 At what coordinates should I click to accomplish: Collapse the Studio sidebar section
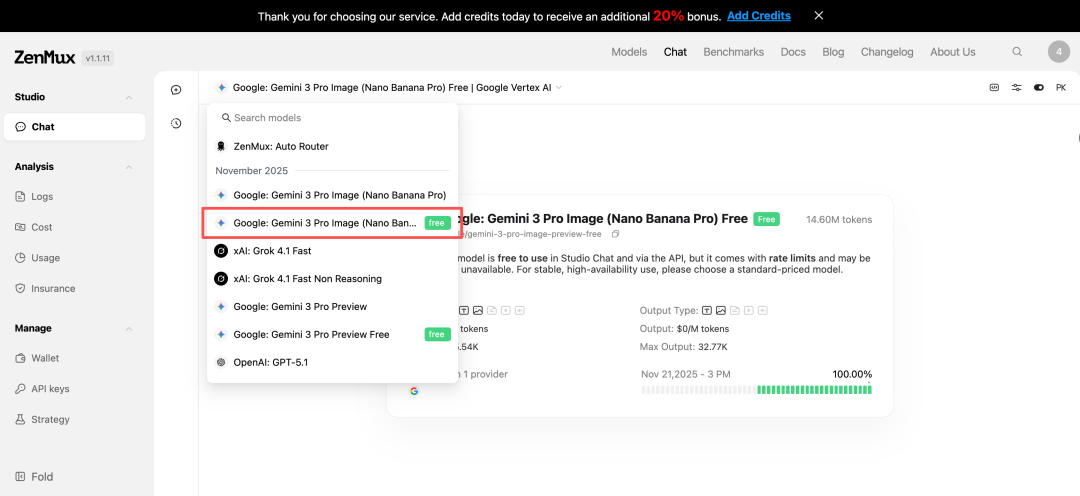129,98
